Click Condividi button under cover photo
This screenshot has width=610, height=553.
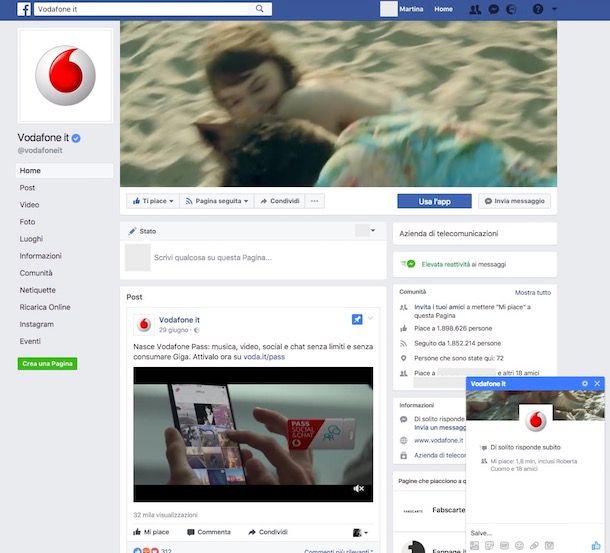coord(280,201)
